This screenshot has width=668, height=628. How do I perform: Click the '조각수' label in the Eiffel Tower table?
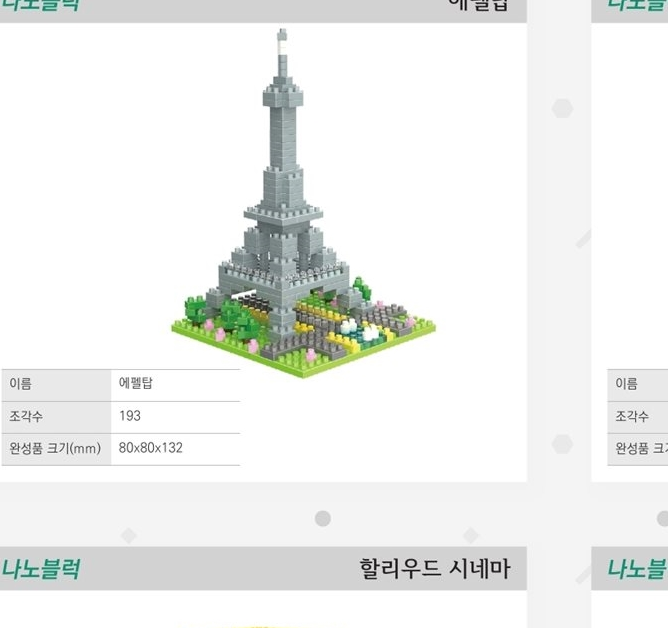[x=26, y=416]
